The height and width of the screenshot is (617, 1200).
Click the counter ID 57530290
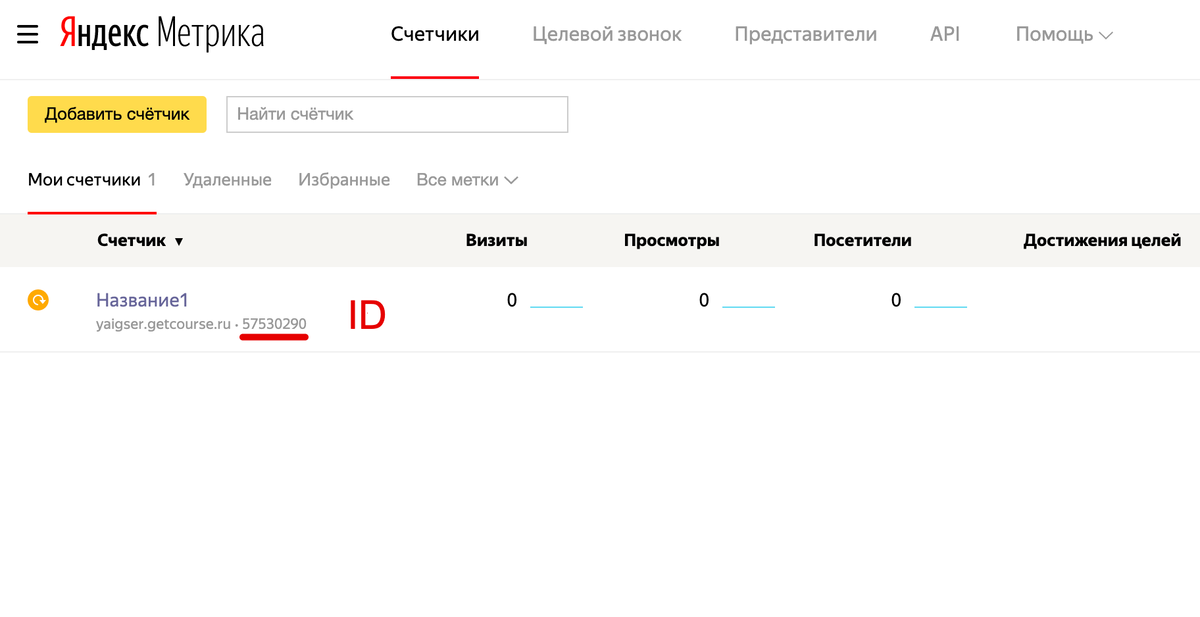click(x=274, y=325)
